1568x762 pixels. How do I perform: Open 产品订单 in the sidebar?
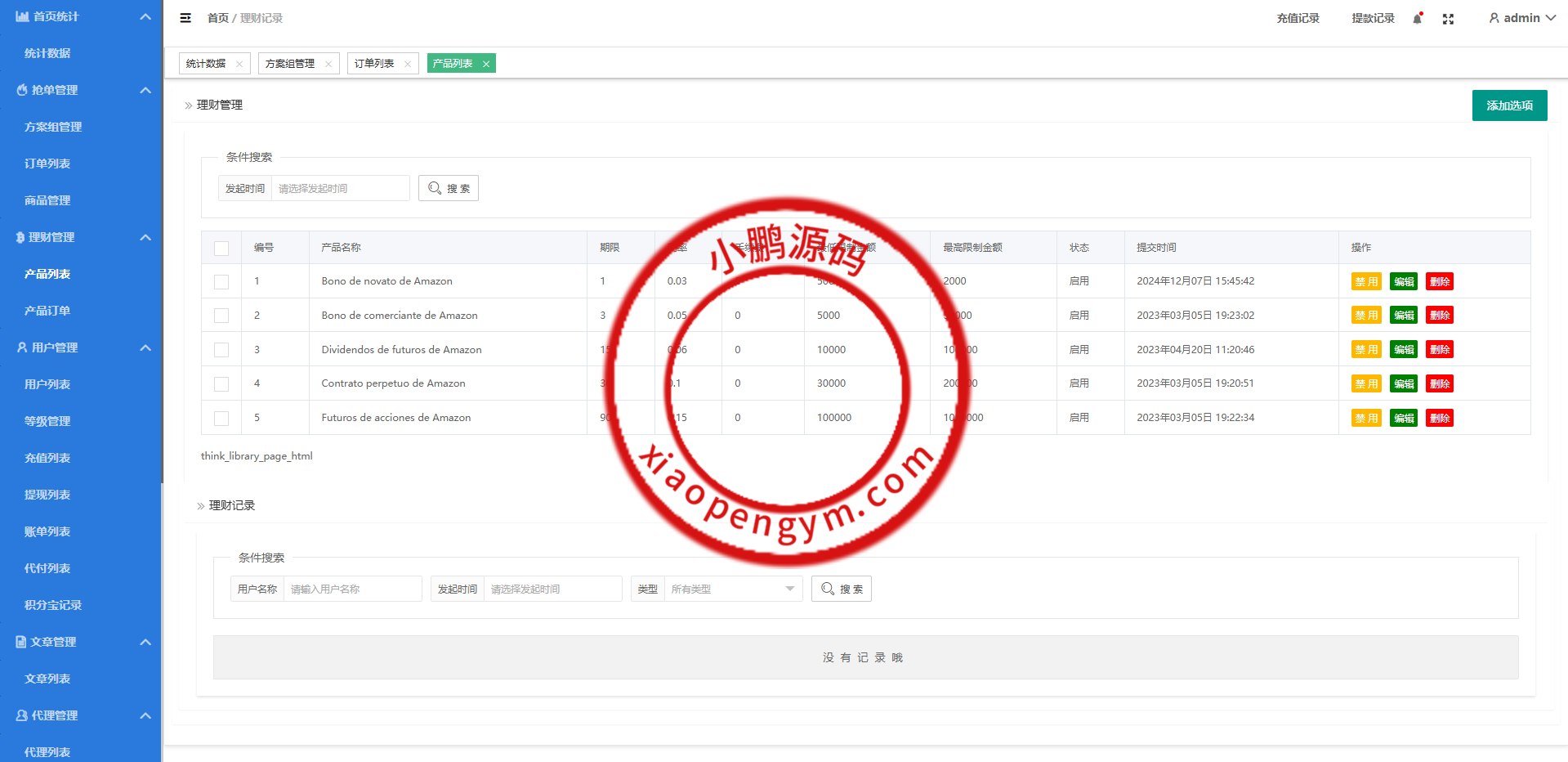point(47,311)
